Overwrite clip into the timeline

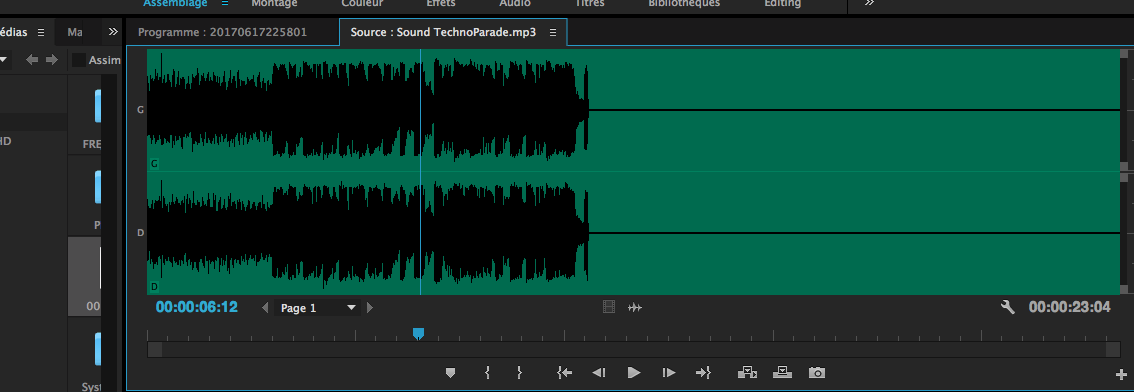pyautogui.click(x=783, y=372)
